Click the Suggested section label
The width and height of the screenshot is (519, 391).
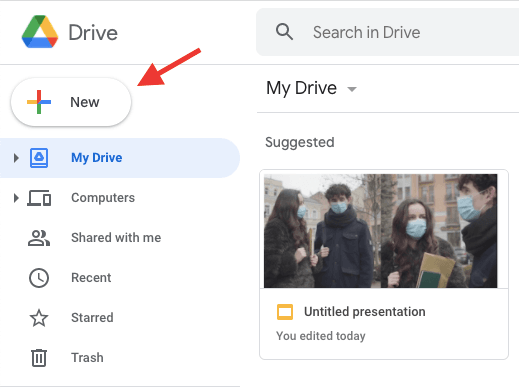300,142
